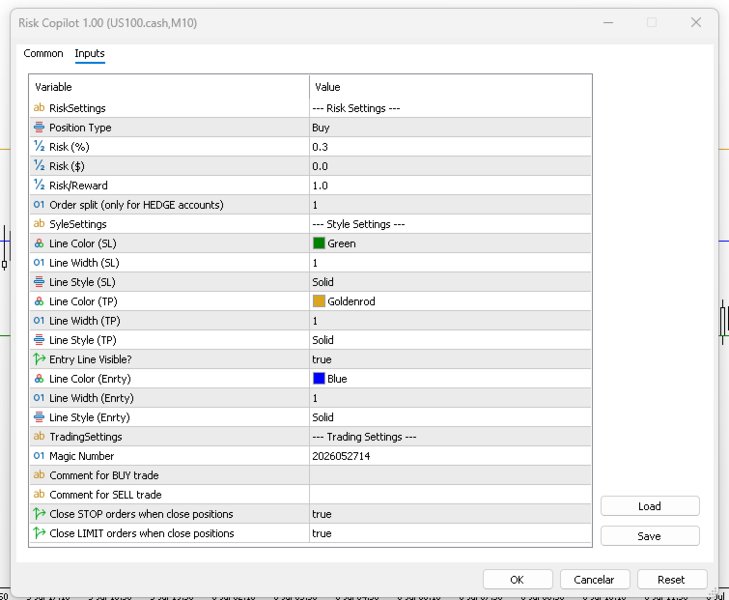Click the Goldenrod color swatch
The width and height of the screenshot is (729, 600).
coord(319,301)
